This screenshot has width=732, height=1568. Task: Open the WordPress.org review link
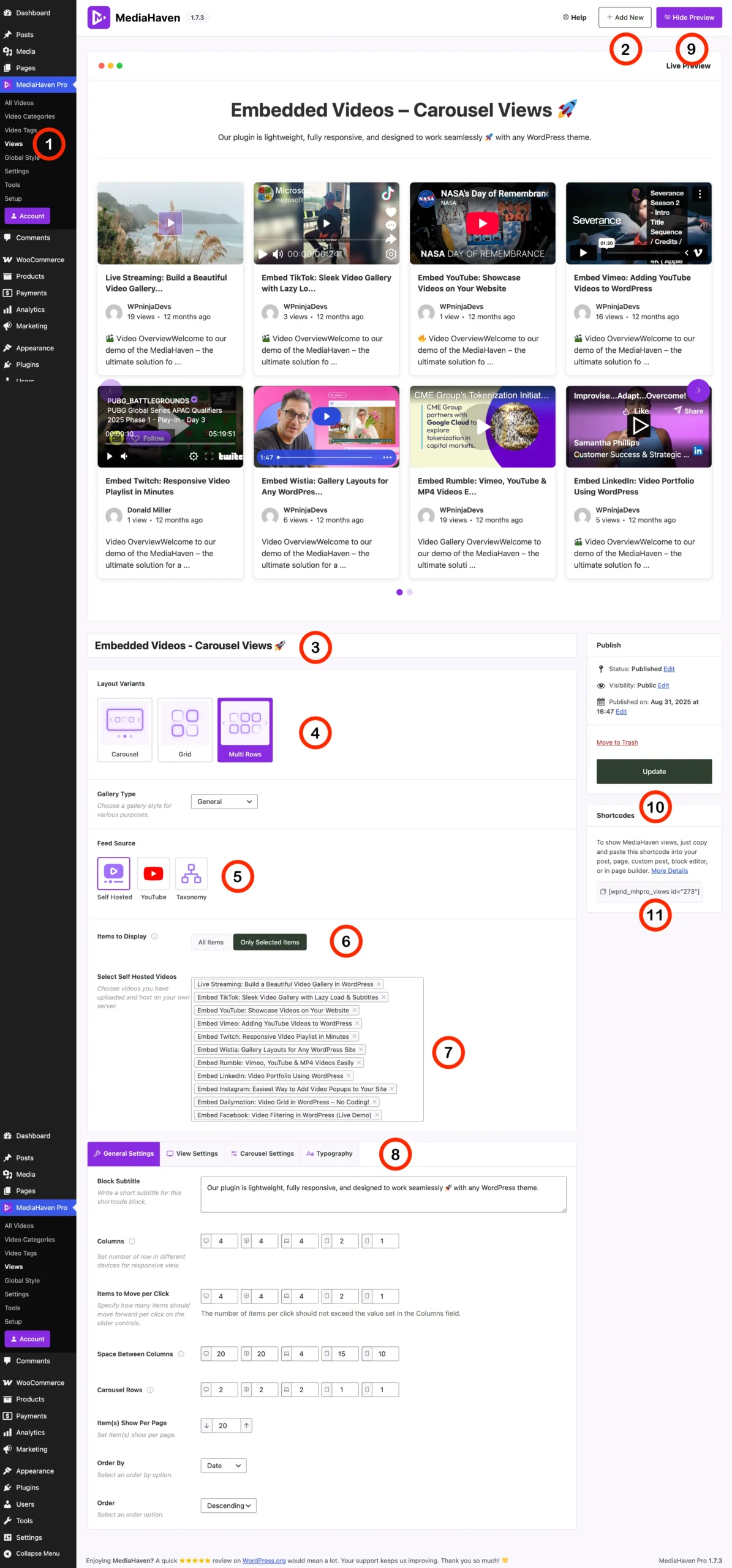(x=264, y=1561)
